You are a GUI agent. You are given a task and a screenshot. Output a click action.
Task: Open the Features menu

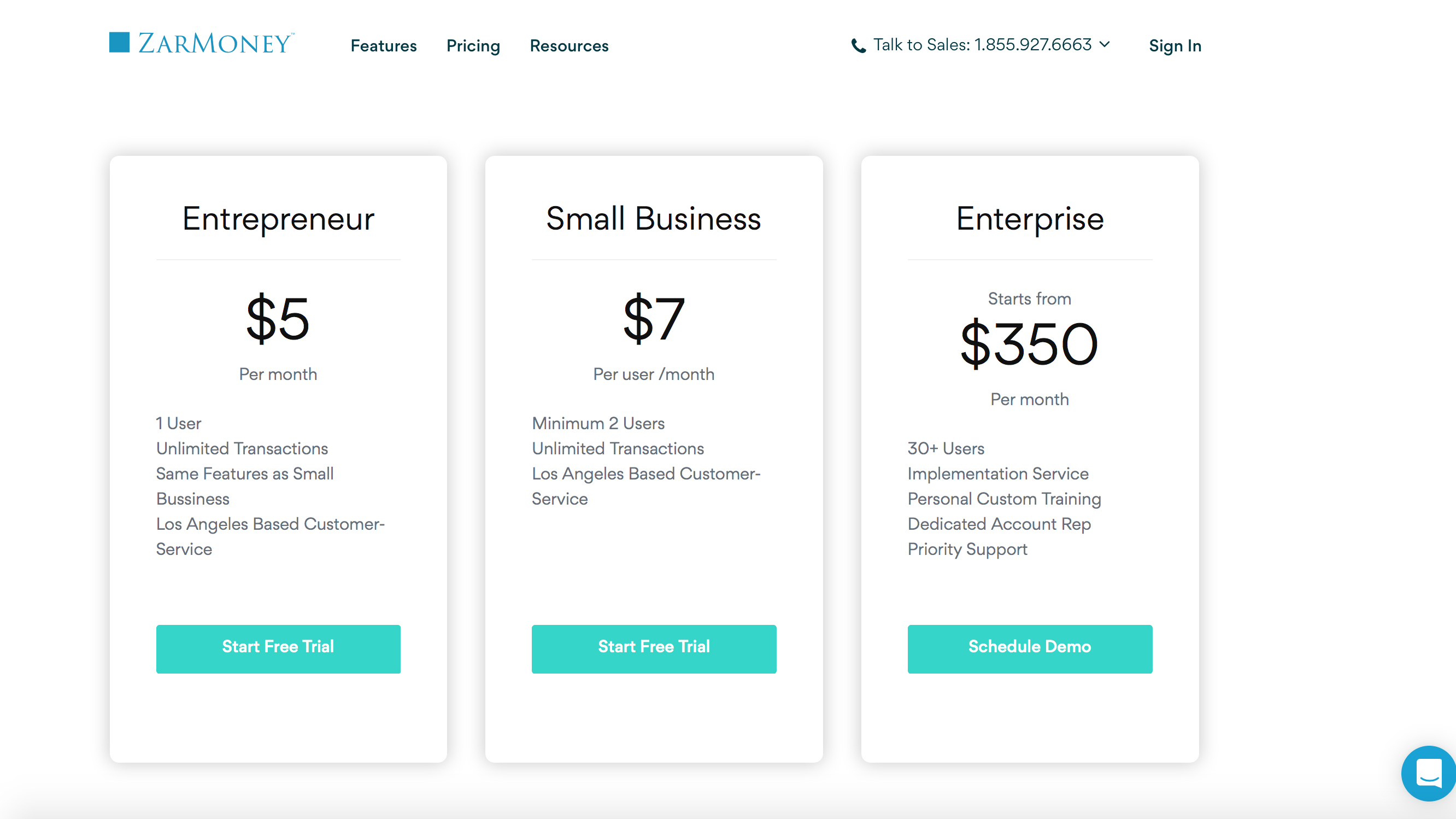(383, 46)
